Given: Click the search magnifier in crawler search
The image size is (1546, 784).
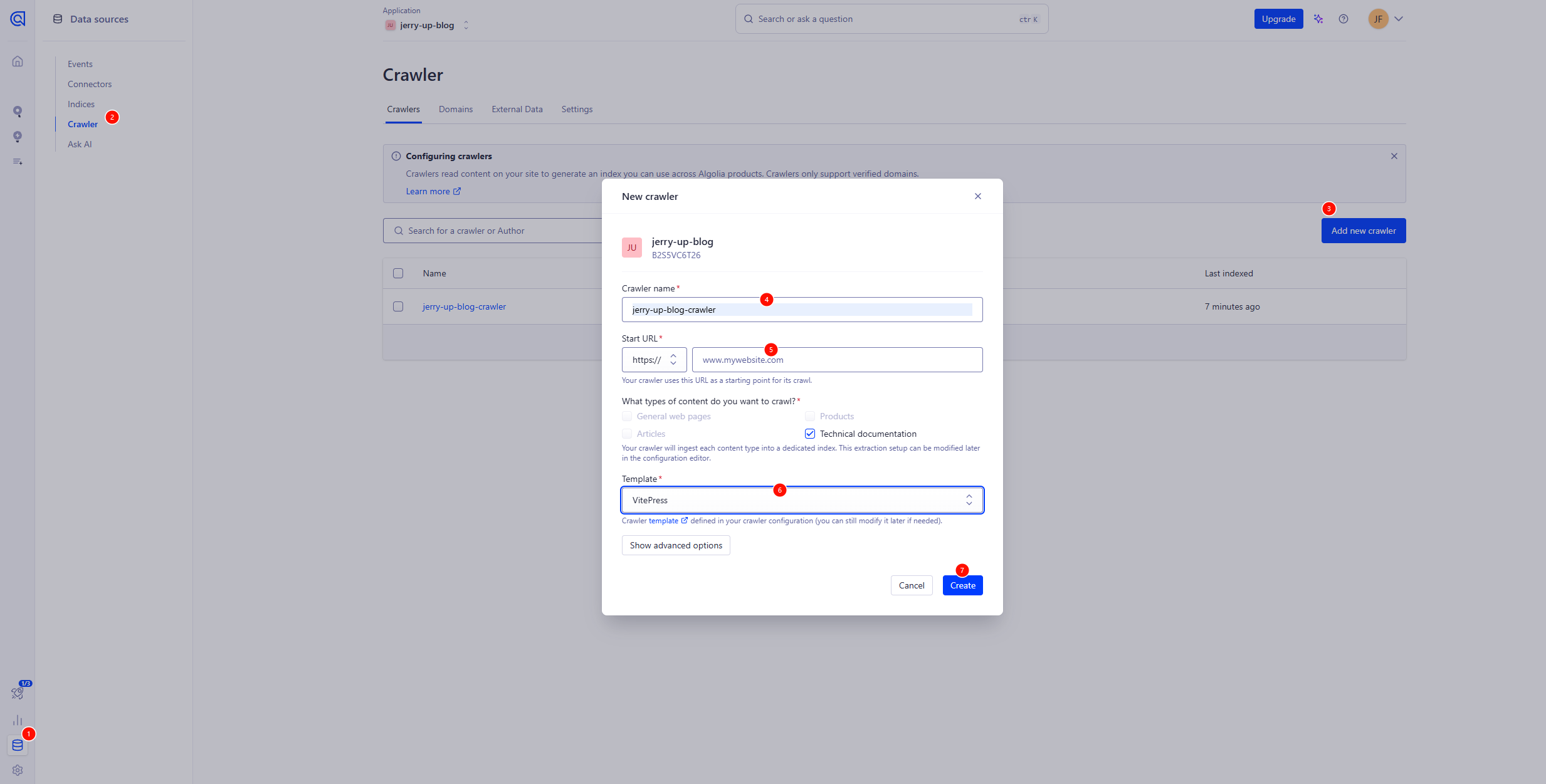Looking at the screenshot, I should [x=399, y=231].
